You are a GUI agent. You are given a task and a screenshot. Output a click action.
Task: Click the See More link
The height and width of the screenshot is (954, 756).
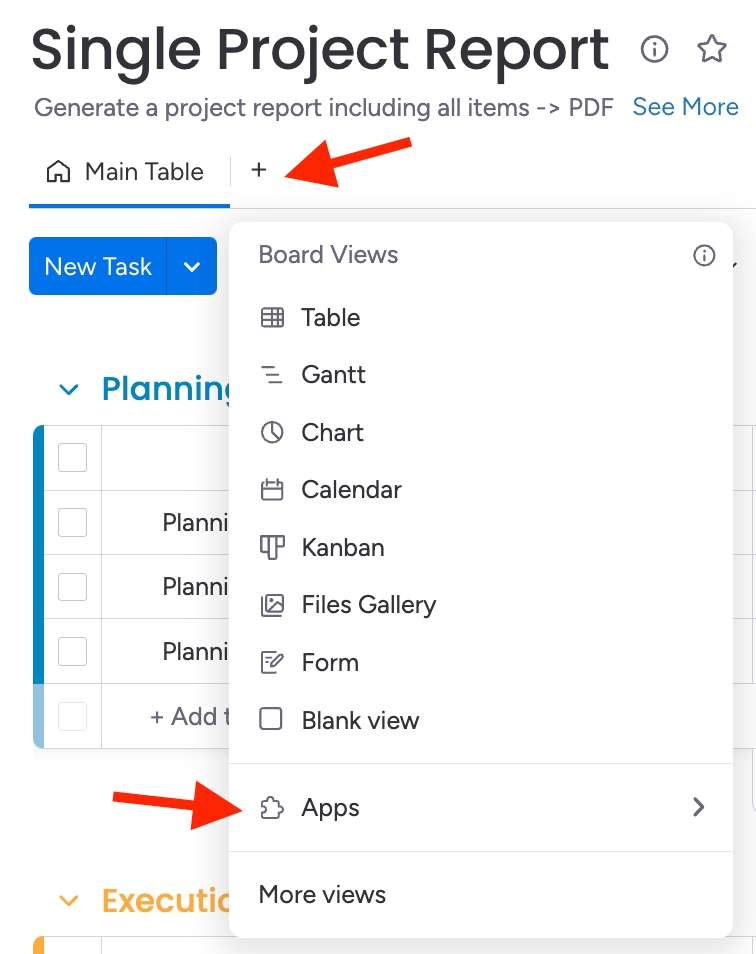click(685, 107)
